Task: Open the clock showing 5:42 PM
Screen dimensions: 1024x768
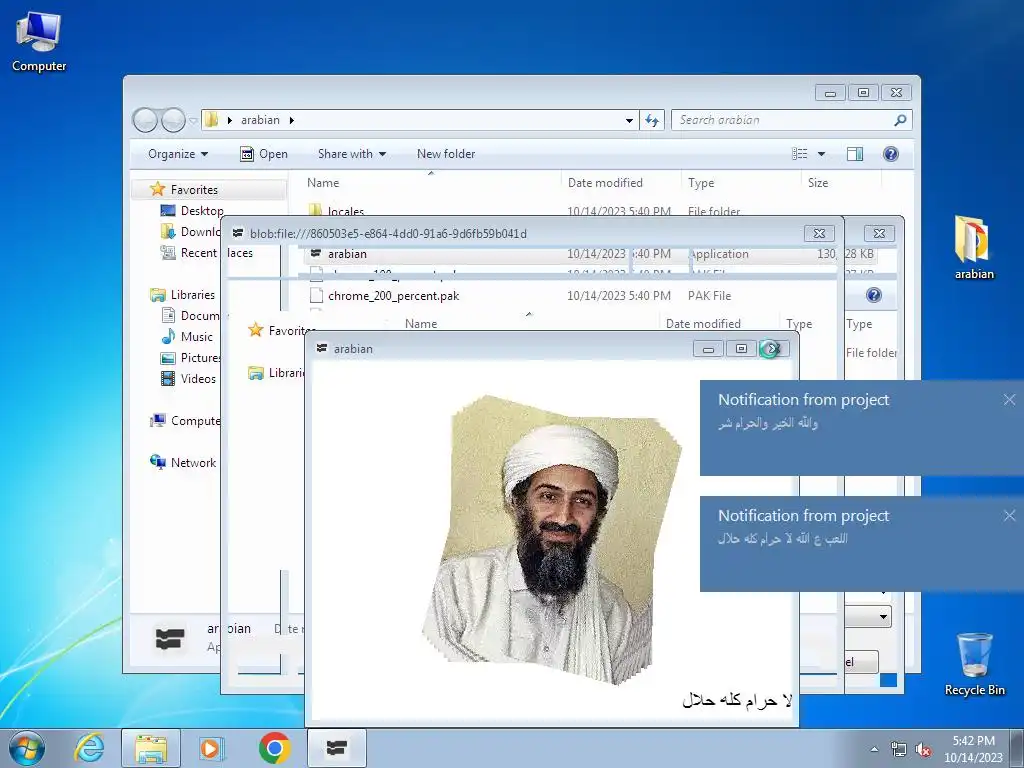Action: coord(973,748)
